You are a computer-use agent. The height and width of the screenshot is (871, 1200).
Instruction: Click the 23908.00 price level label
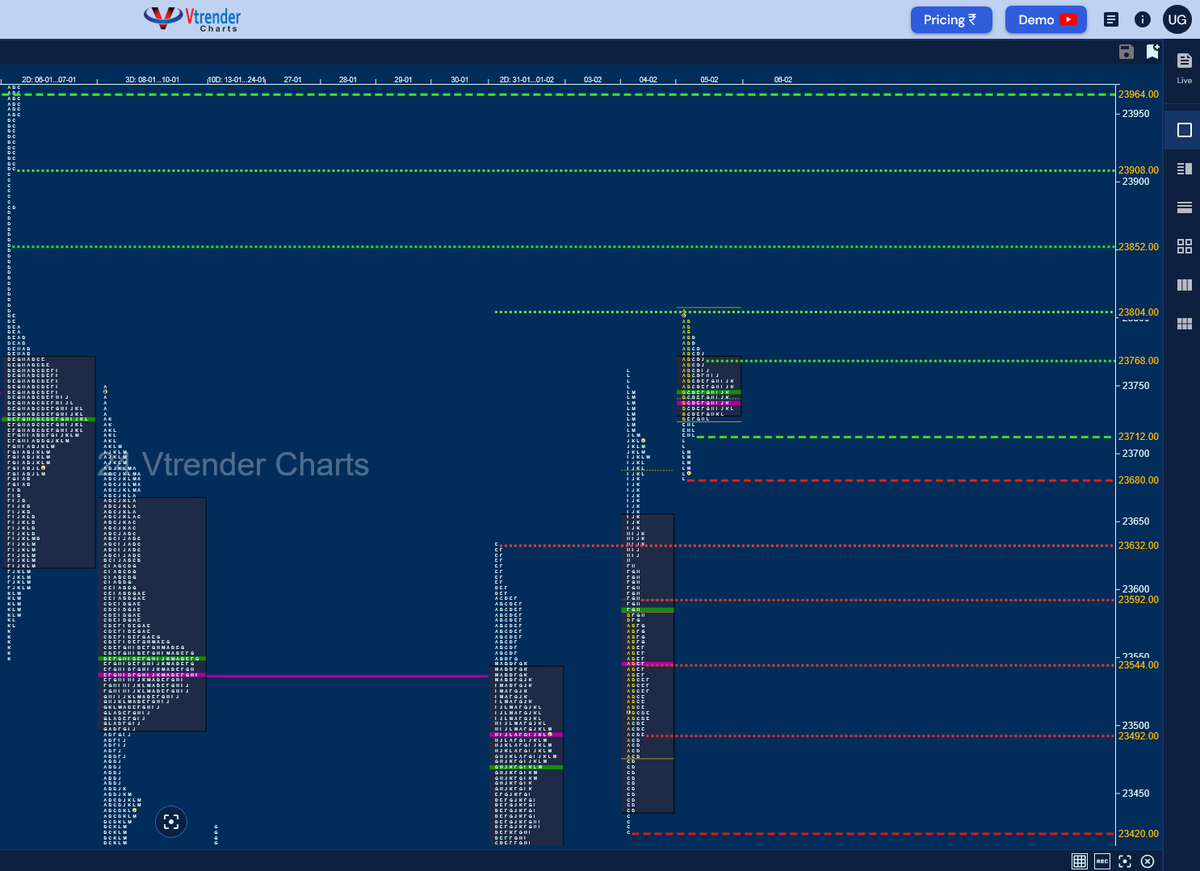(1139, 170)
